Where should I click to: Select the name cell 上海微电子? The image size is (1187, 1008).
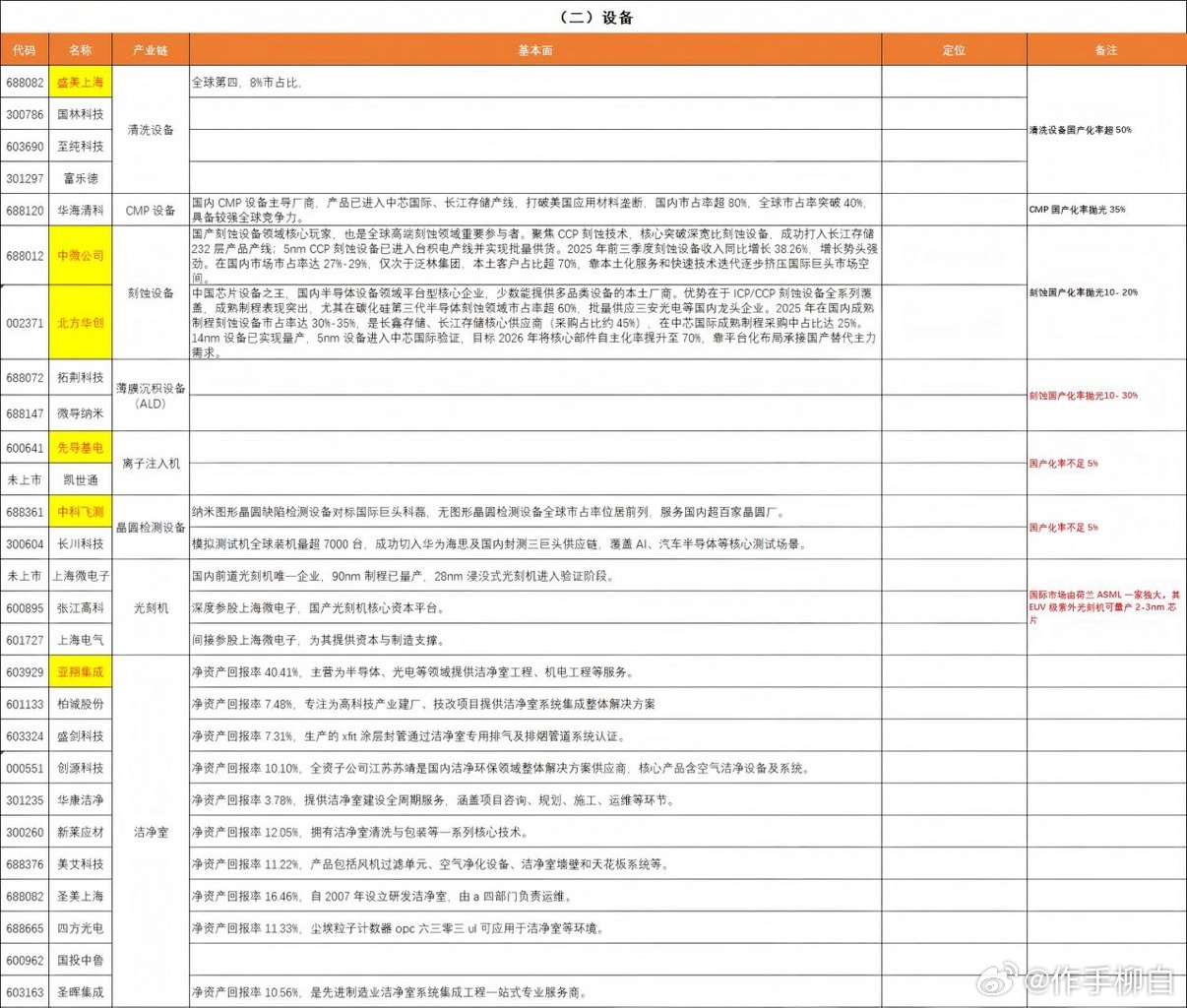click(81, 576)
